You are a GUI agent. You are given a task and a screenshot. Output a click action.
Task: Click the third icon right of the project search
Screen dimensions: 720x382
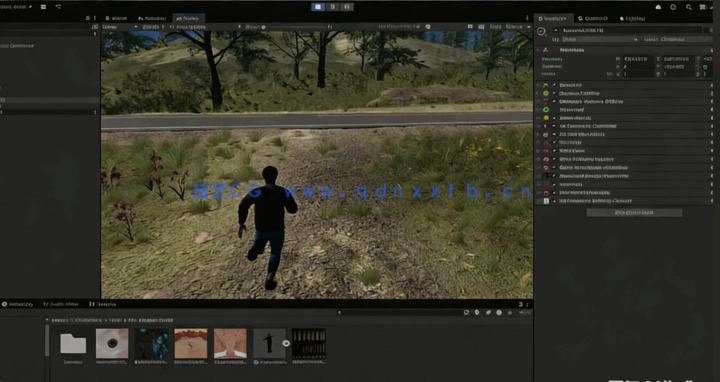[x=488, y=313]
